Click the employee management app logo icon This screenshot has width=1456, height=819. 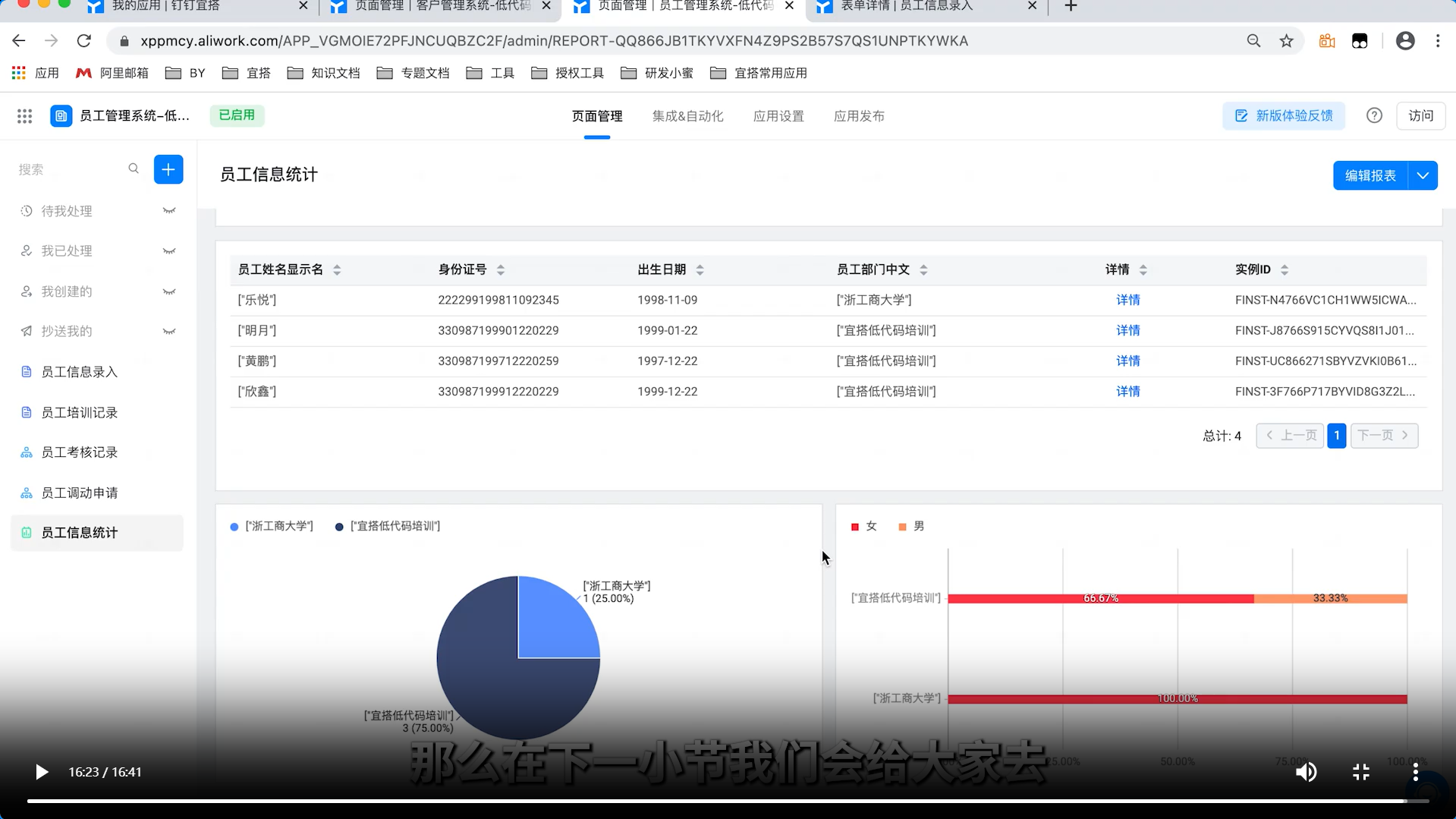[61, 116]
